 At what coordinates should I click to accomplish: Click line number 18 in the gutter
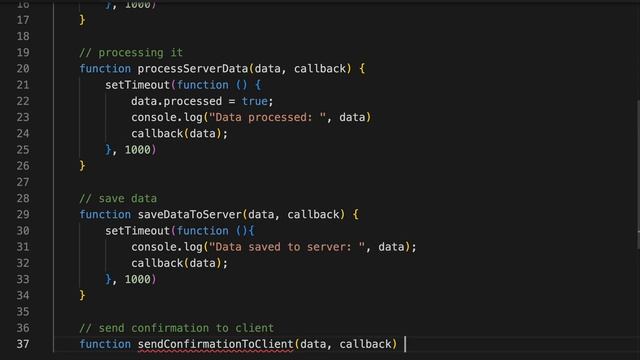(23, 36)
